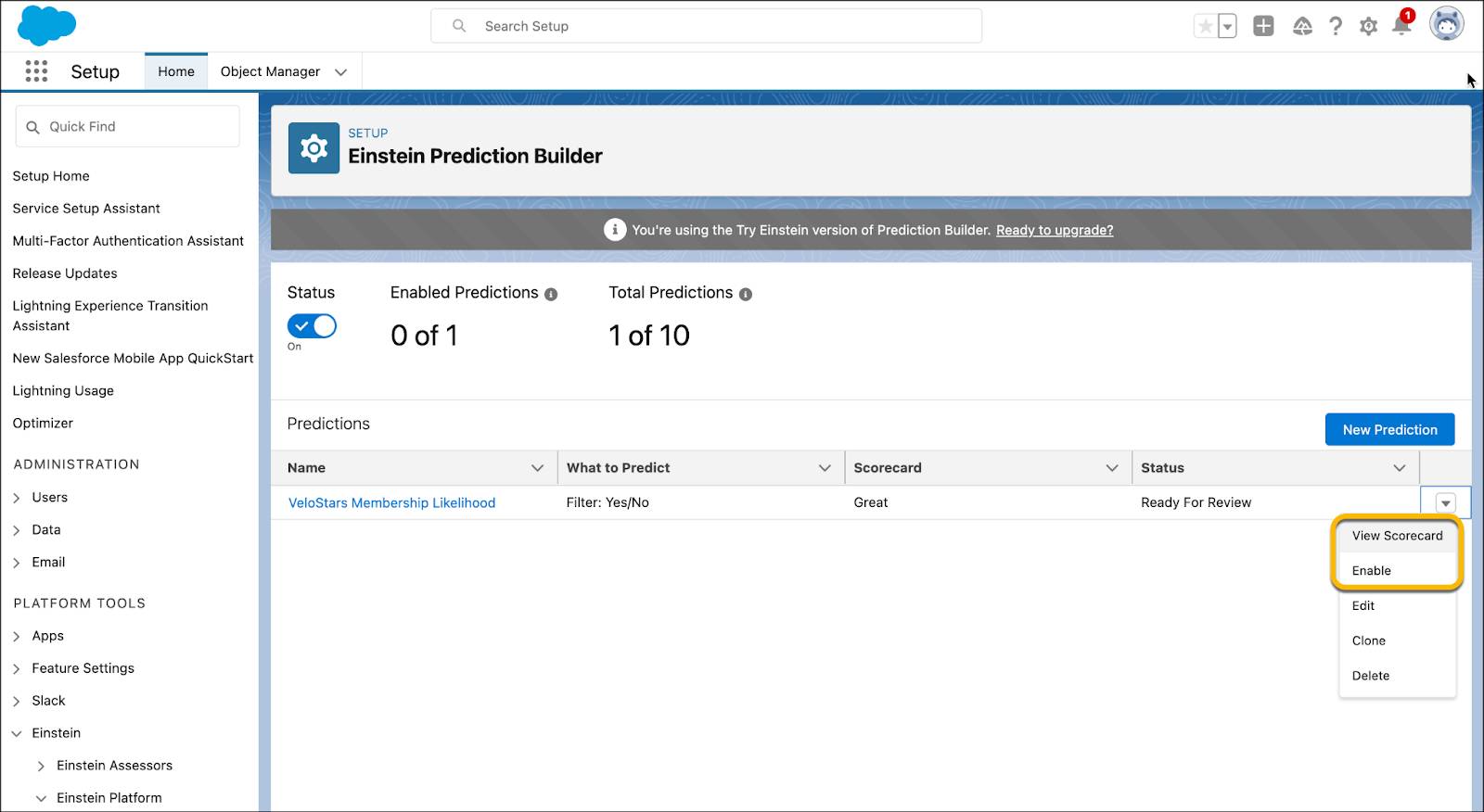Focus the Search Setup field
Image resolution: width=1484 pixels, height=812 pixels.
(706, 26)
